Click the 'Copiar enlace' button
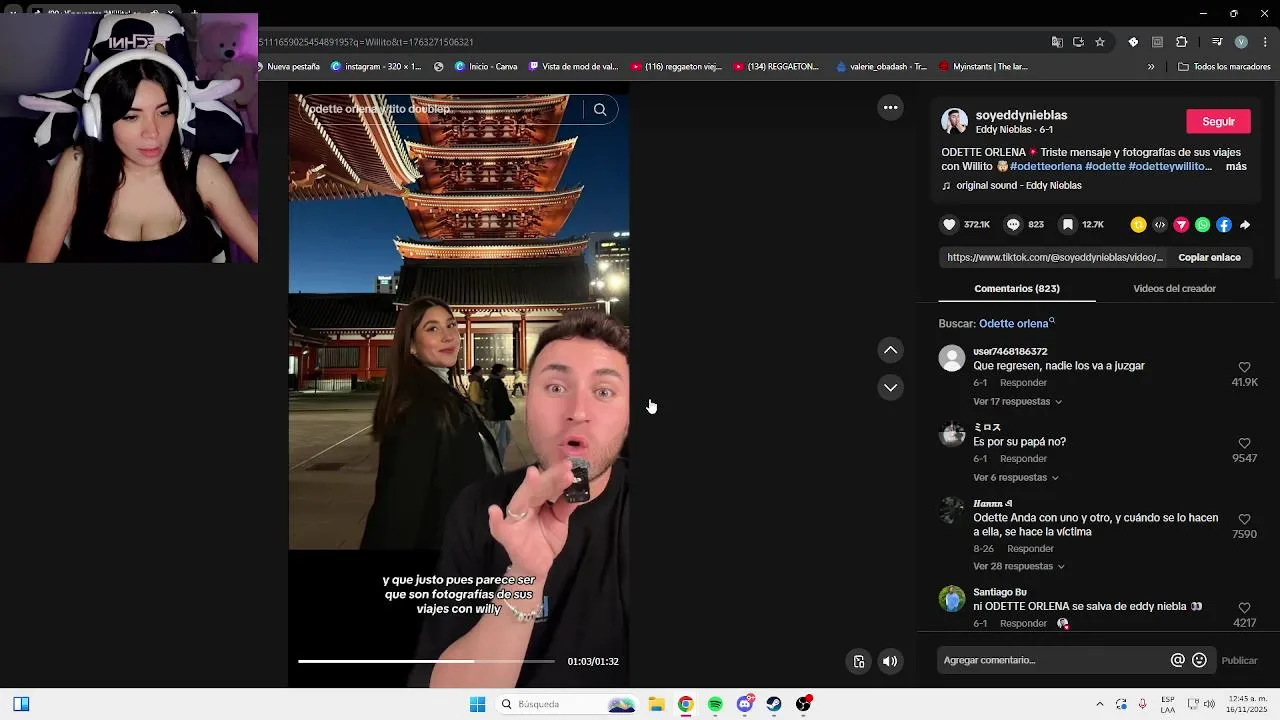1280x720 pixels. click(x=1209, y=257)
